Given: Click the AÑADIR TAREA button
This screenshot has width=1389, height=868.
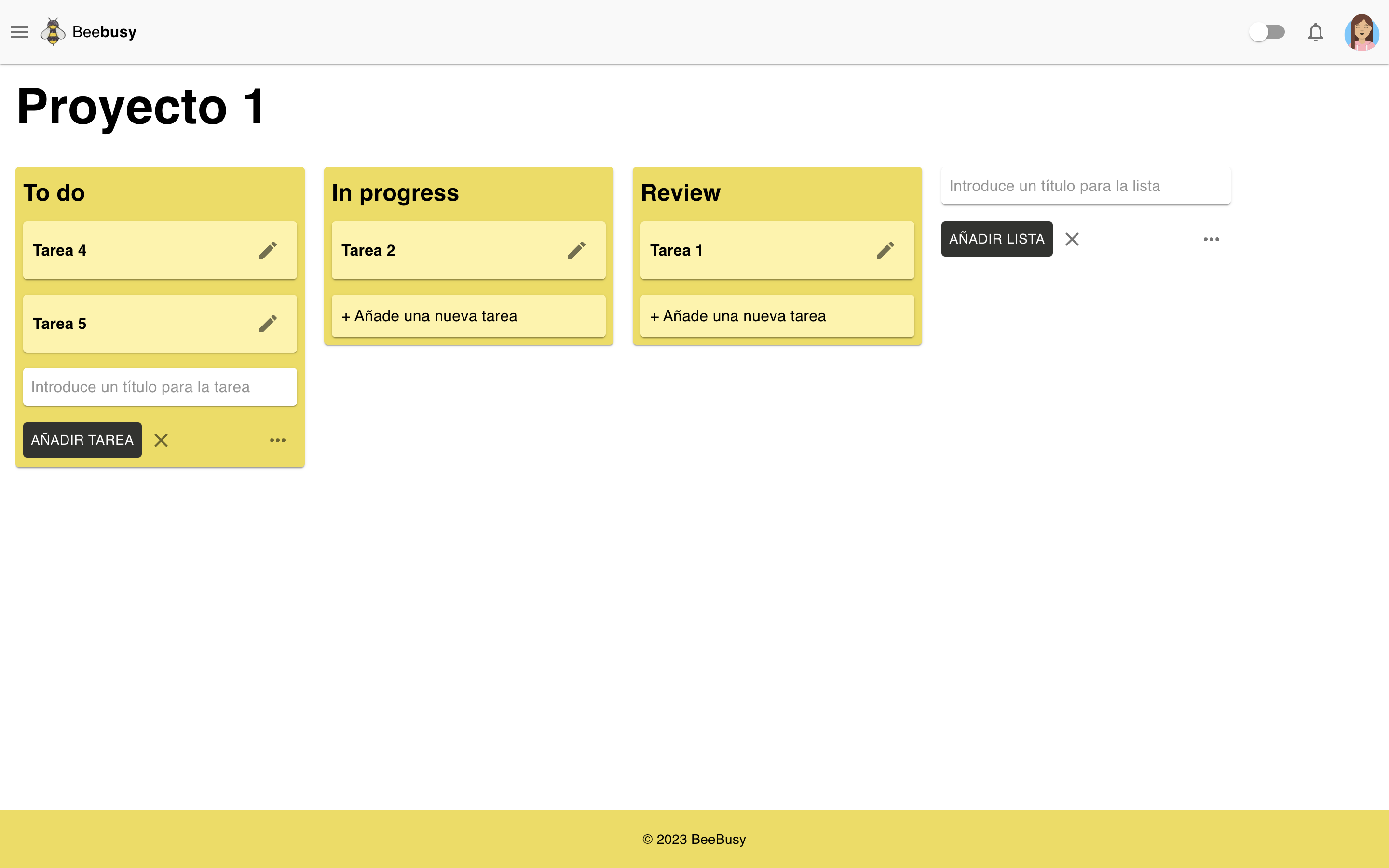Looking at the screenshot, I should (82, 440).
